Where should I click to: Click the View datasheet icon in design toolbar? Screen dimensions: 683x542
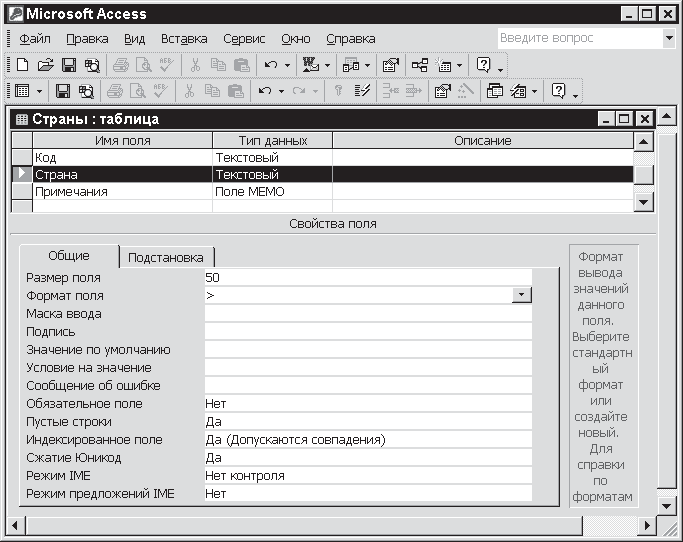click(22, 91)
